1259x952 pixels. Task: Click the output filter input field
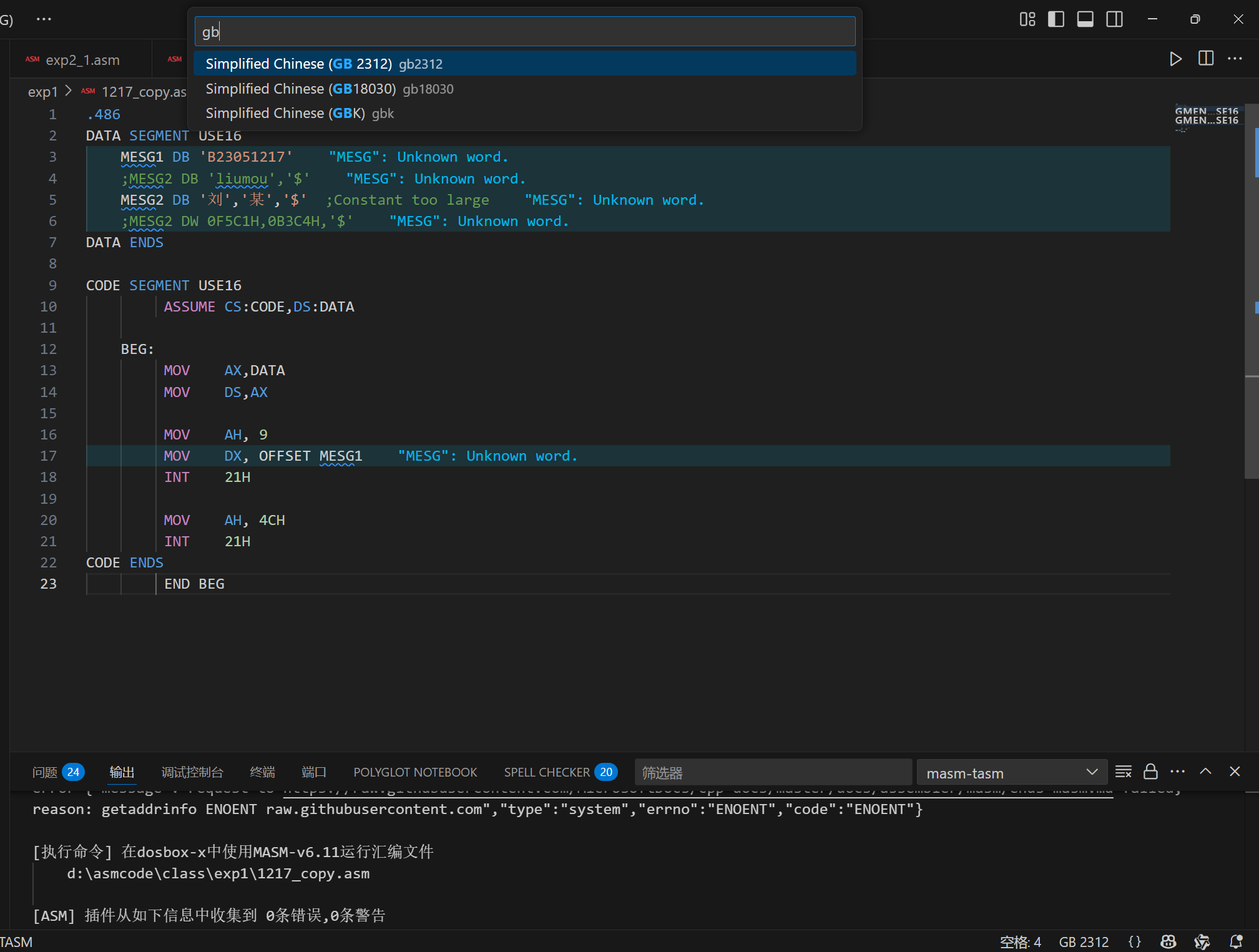[773, 773]
